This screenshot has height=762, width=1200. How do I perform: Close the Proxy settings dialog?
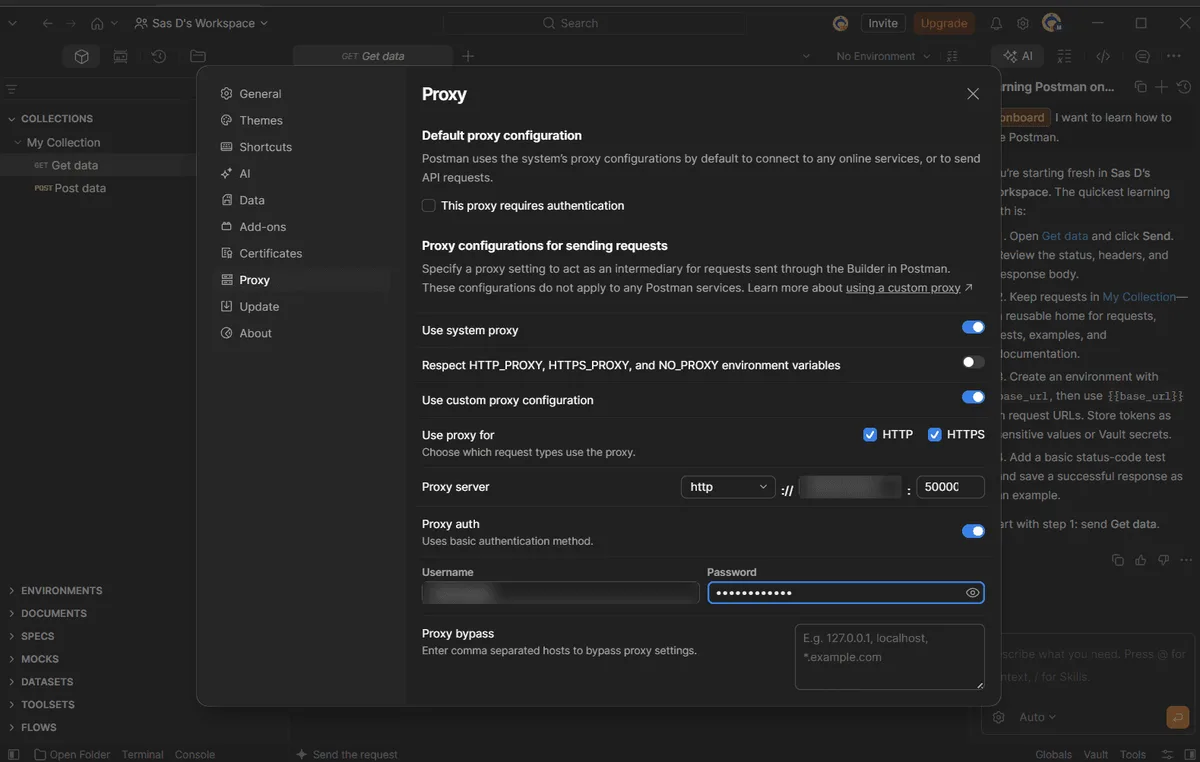[973, 94]
